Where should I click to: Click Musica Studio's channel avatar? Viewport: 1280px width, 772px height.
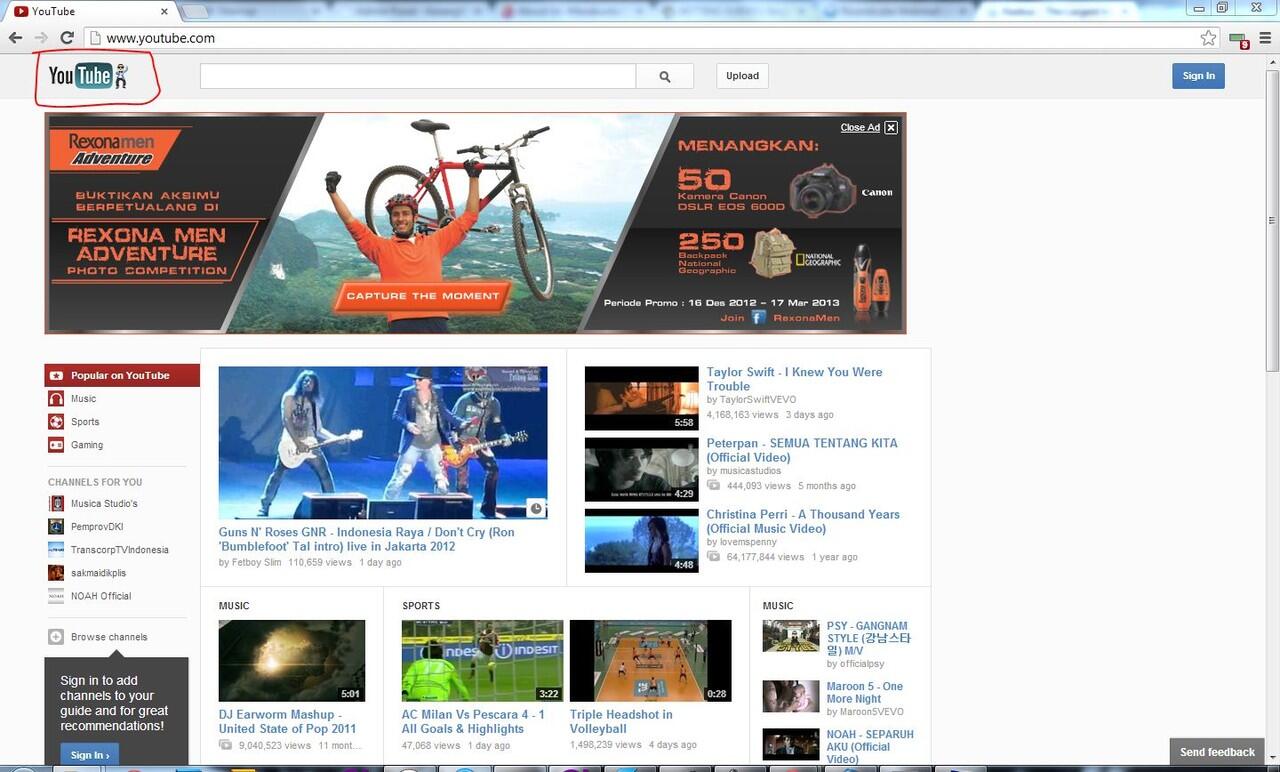(56, 503)
